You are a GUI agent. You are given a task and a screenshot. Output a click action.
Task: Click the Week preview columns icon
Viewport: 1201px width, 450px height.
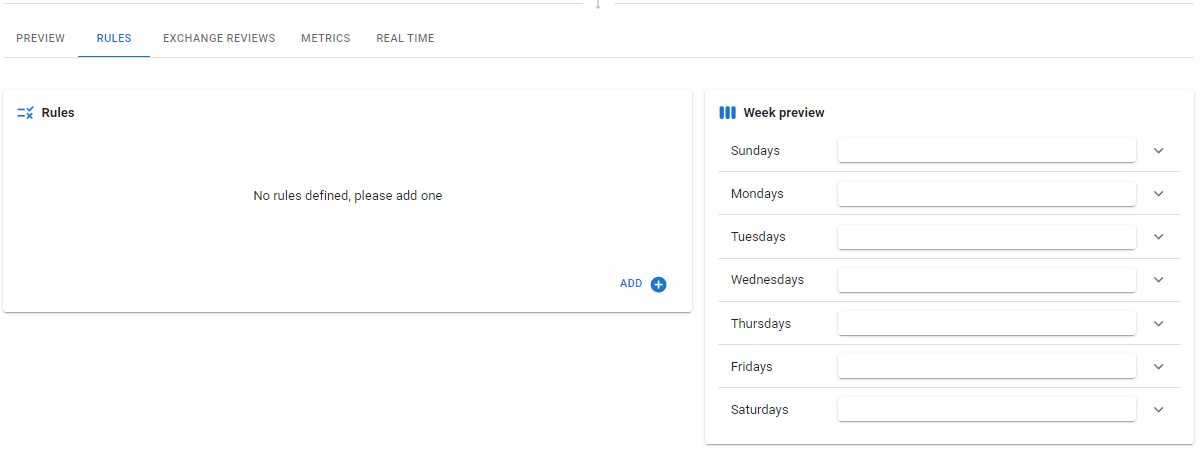pyautogui.click(x=727, y=113)
